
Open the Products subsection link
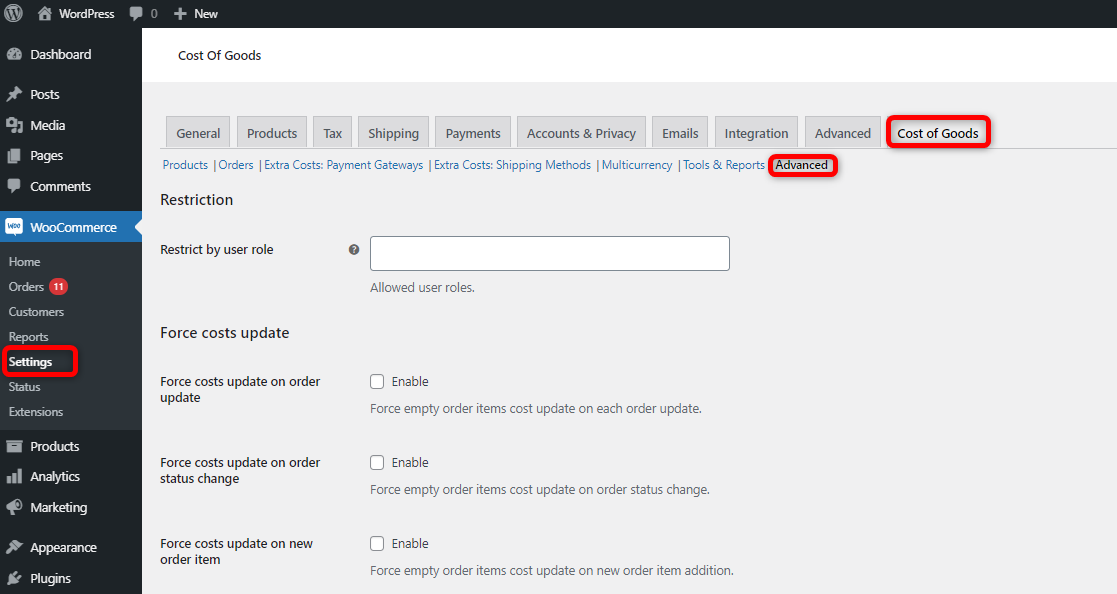tap(185, 165)
